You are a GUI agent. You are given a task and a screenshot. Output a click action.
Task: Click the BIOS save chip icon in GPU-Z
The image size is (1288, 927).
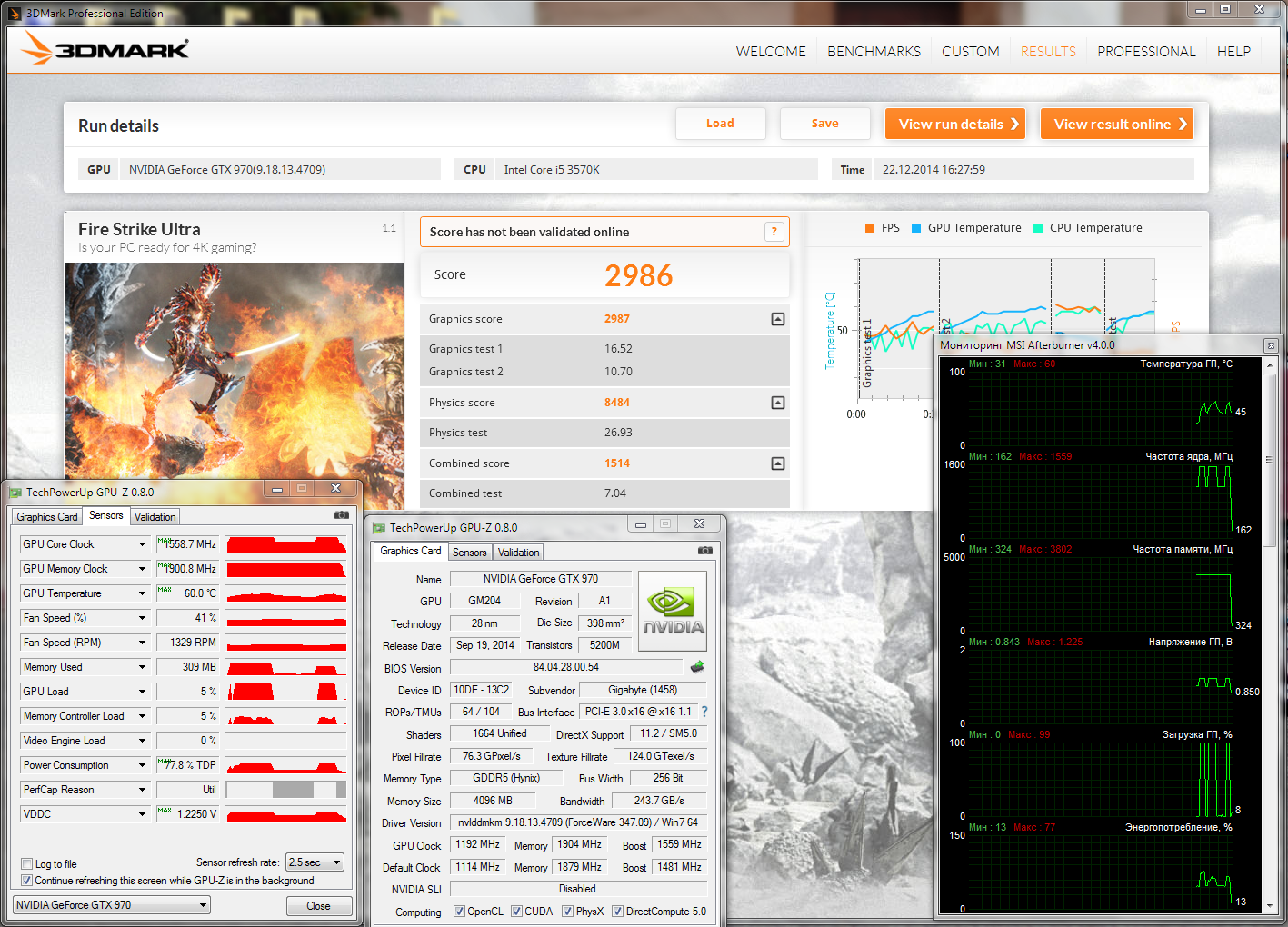697,667
